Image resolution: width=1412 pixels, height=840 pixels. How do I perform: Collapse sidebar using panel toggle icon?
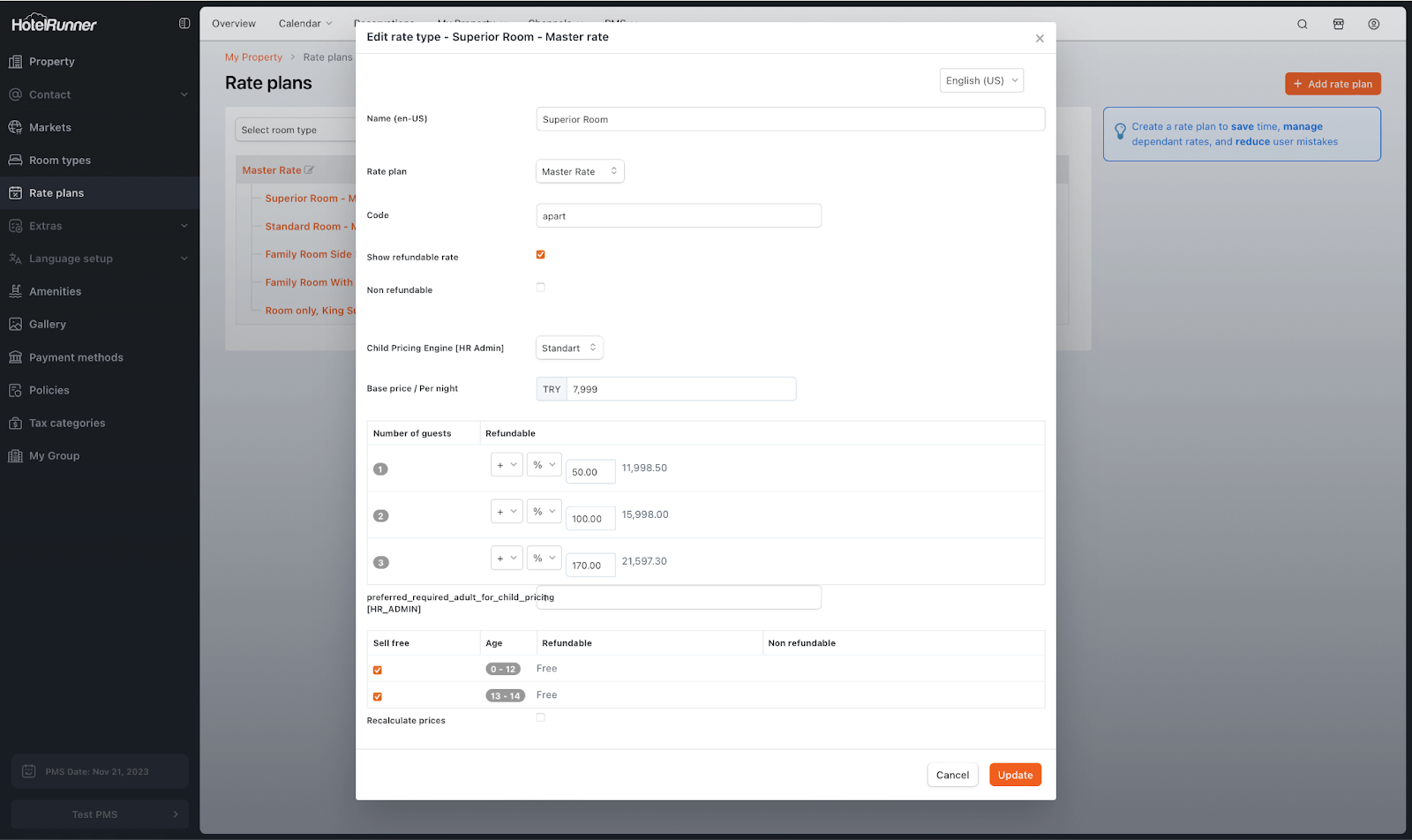(x=184, y=24)
